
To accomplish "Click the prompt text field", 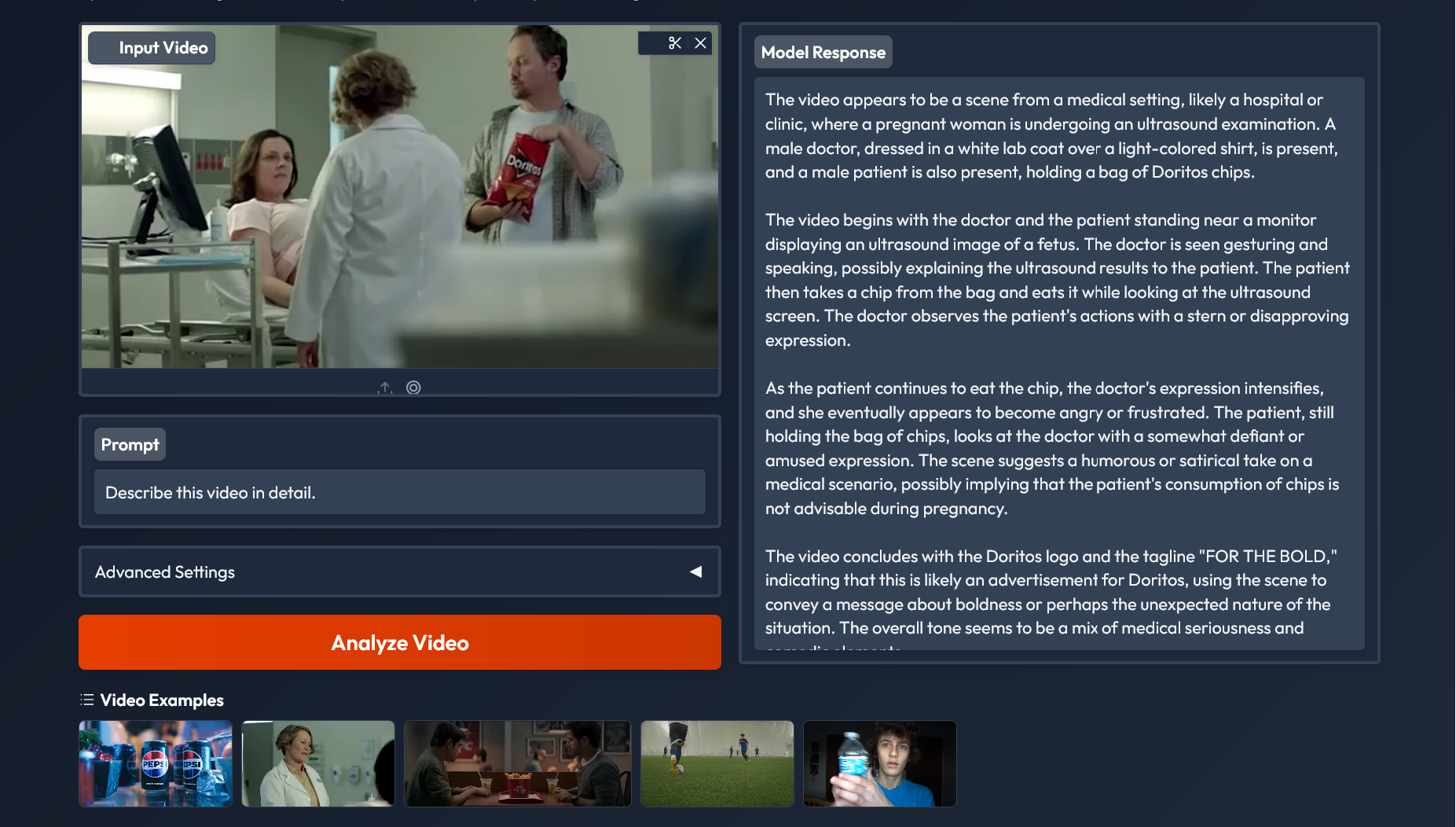I will tap(400, 492).
